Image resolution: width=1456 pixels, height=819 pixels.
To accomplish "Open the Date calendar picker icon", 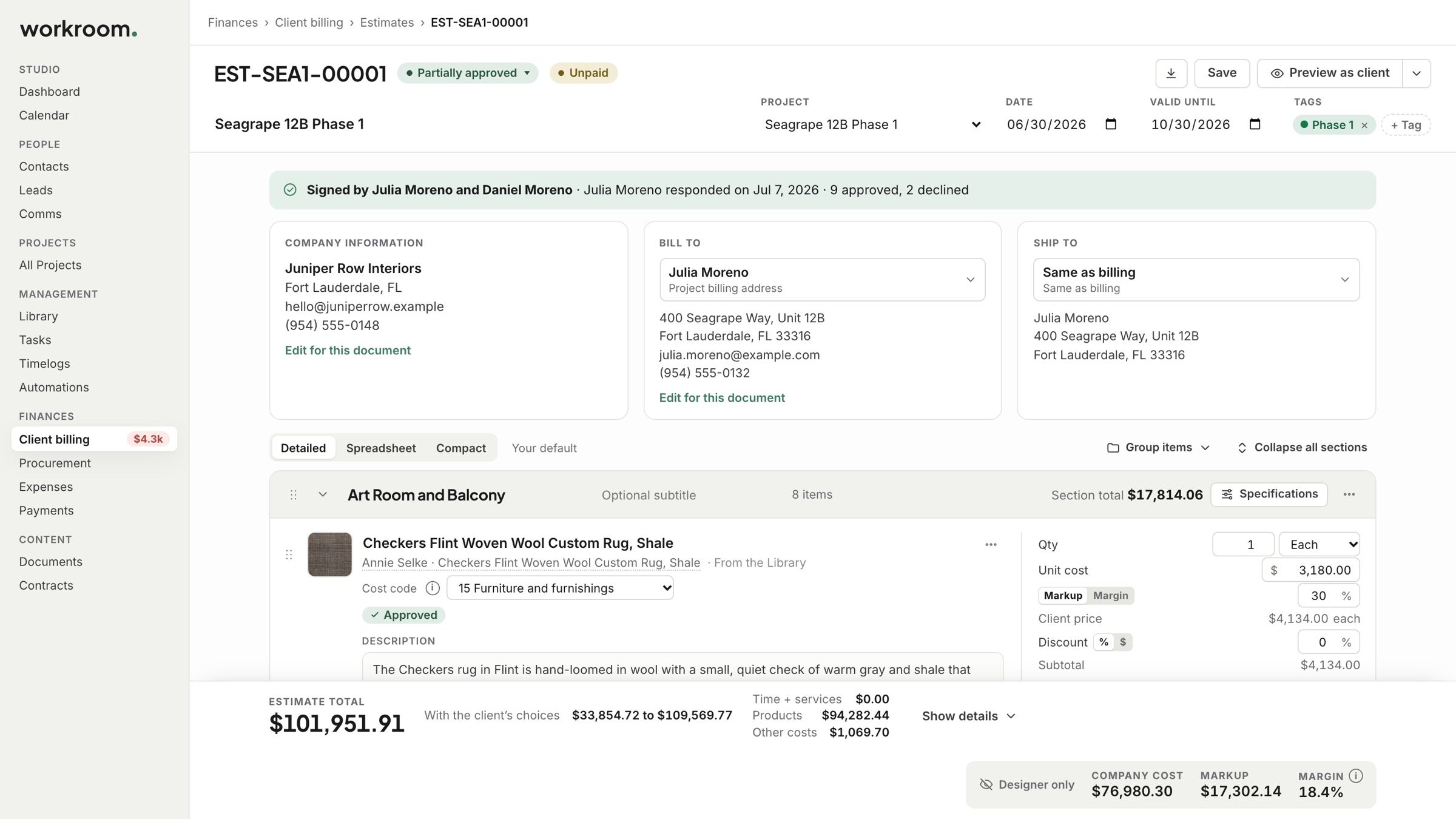I will [1111, 124].
